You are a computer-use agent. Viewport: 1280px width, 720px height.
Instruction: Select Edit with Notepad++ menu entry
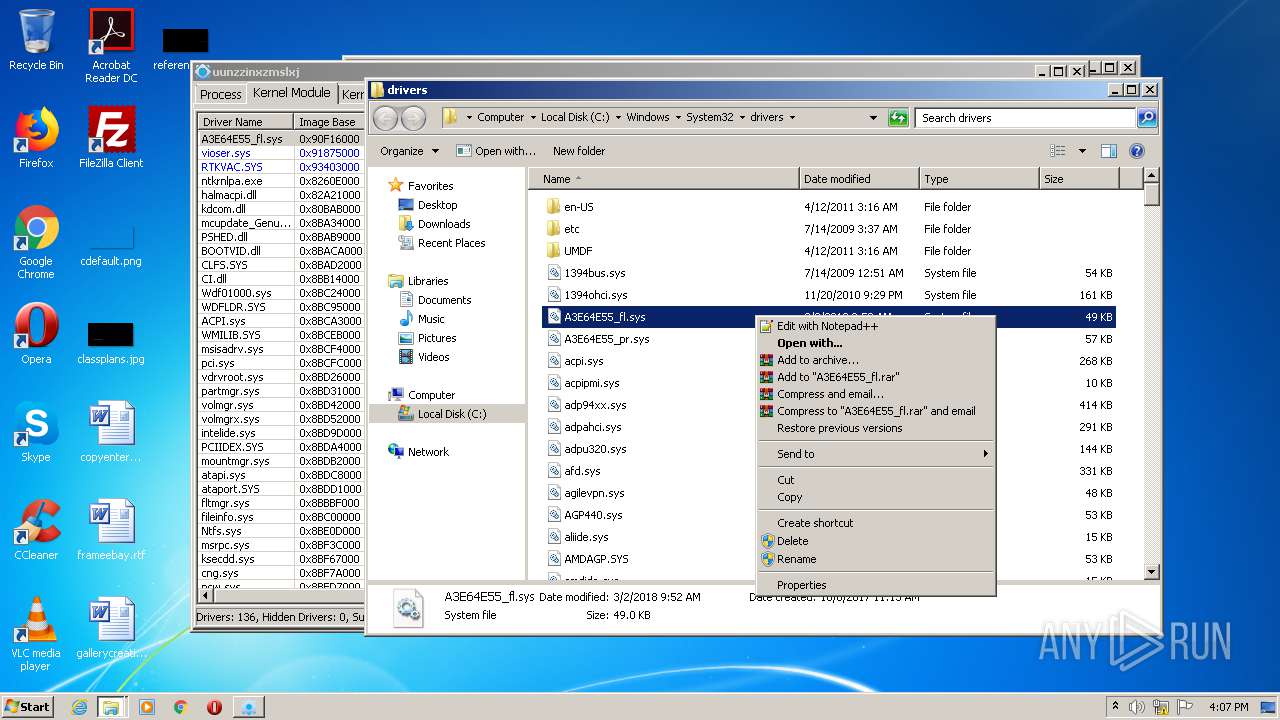(x=875, y=326)
